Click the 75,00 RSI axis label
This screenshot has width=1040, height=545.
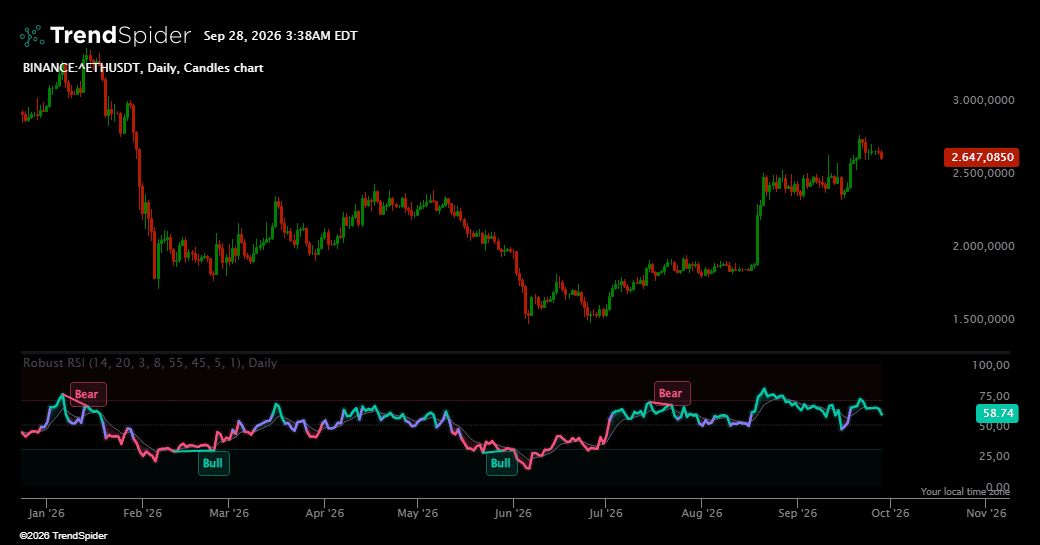click(x=994, y=396)
